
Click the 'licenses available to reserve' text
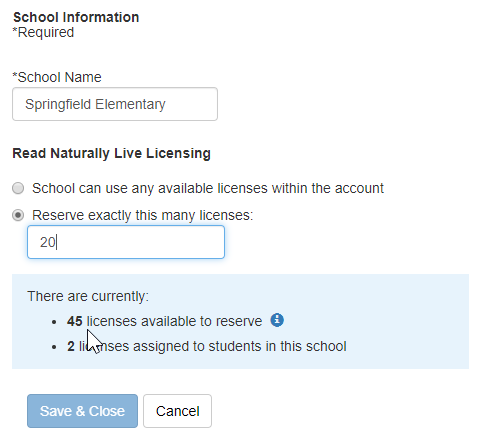pos(174,321)
